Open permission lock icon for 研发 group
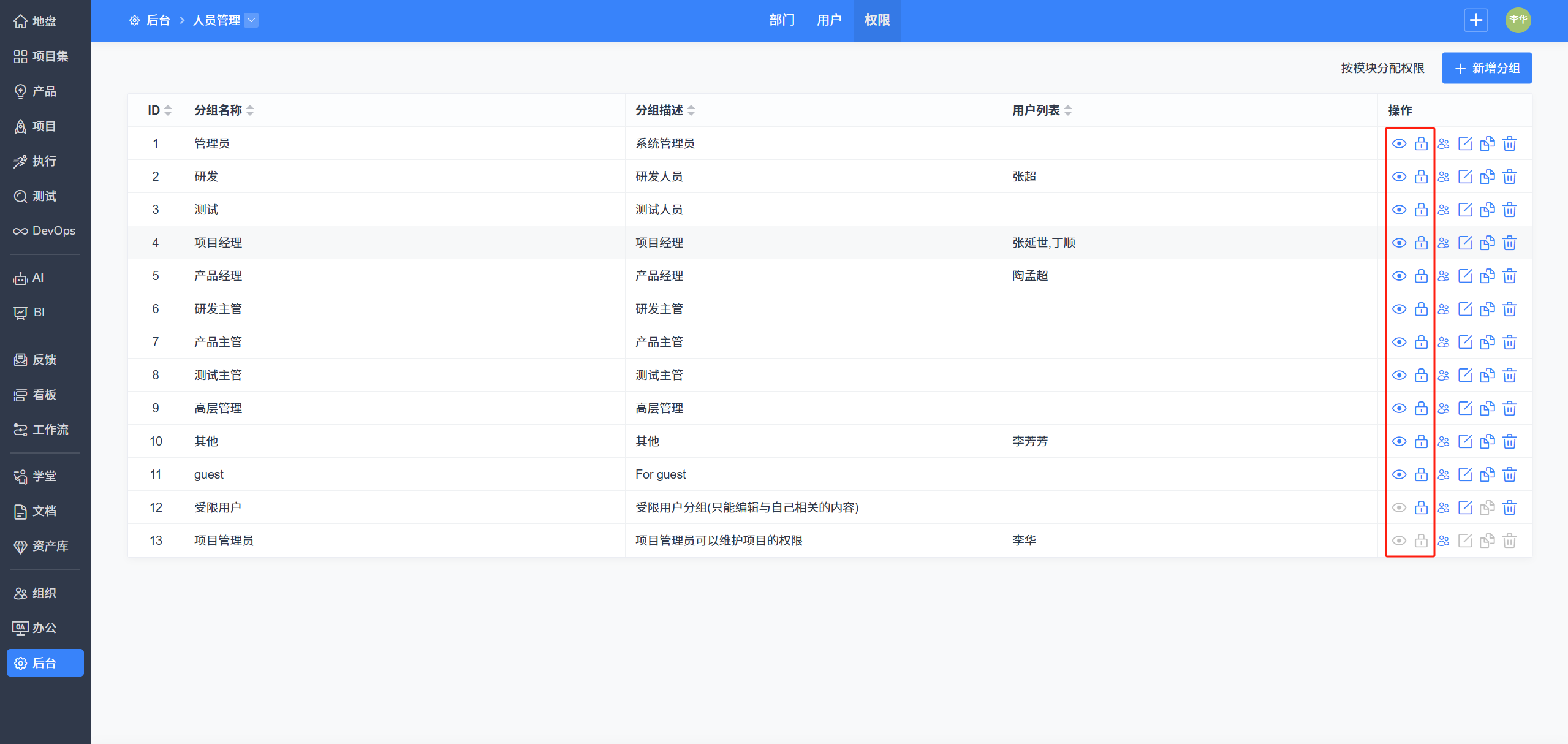Screen dimensions: 1568x744 pos(1421,177)
